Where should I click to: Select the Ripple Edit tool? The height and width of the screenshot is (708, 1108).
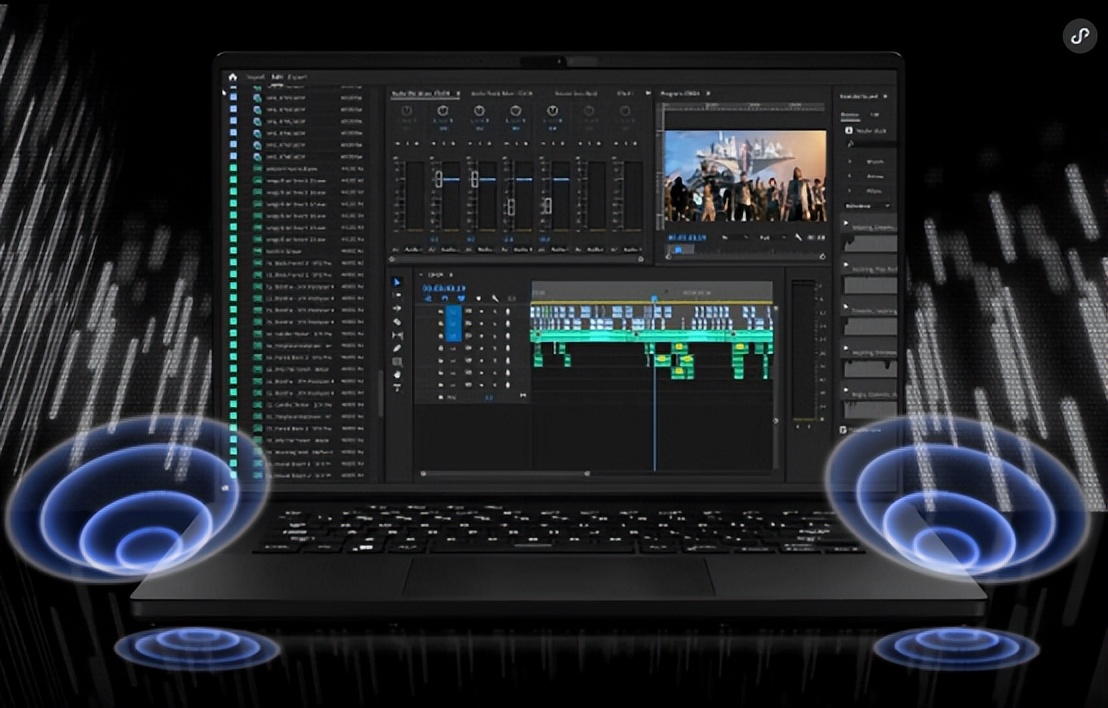pos(397,309)
